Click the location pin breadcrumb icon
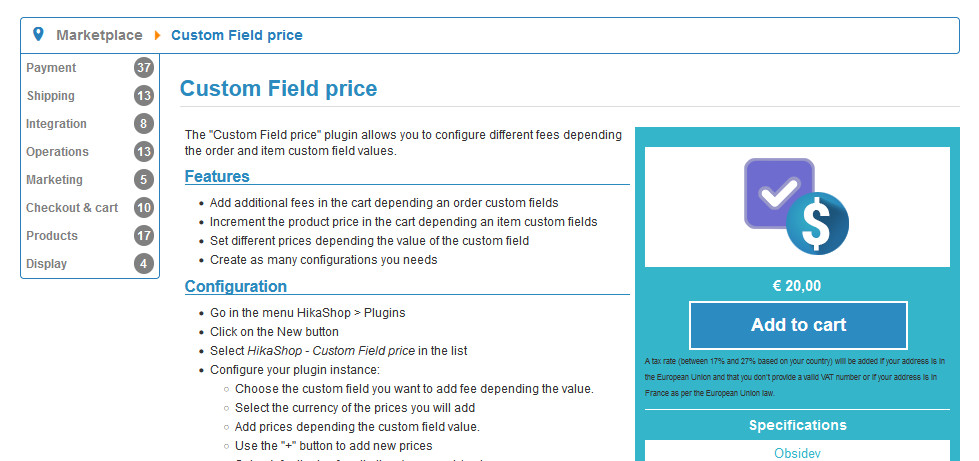Image resolution: width=979 pixels, height=461 pixels. 38,34
